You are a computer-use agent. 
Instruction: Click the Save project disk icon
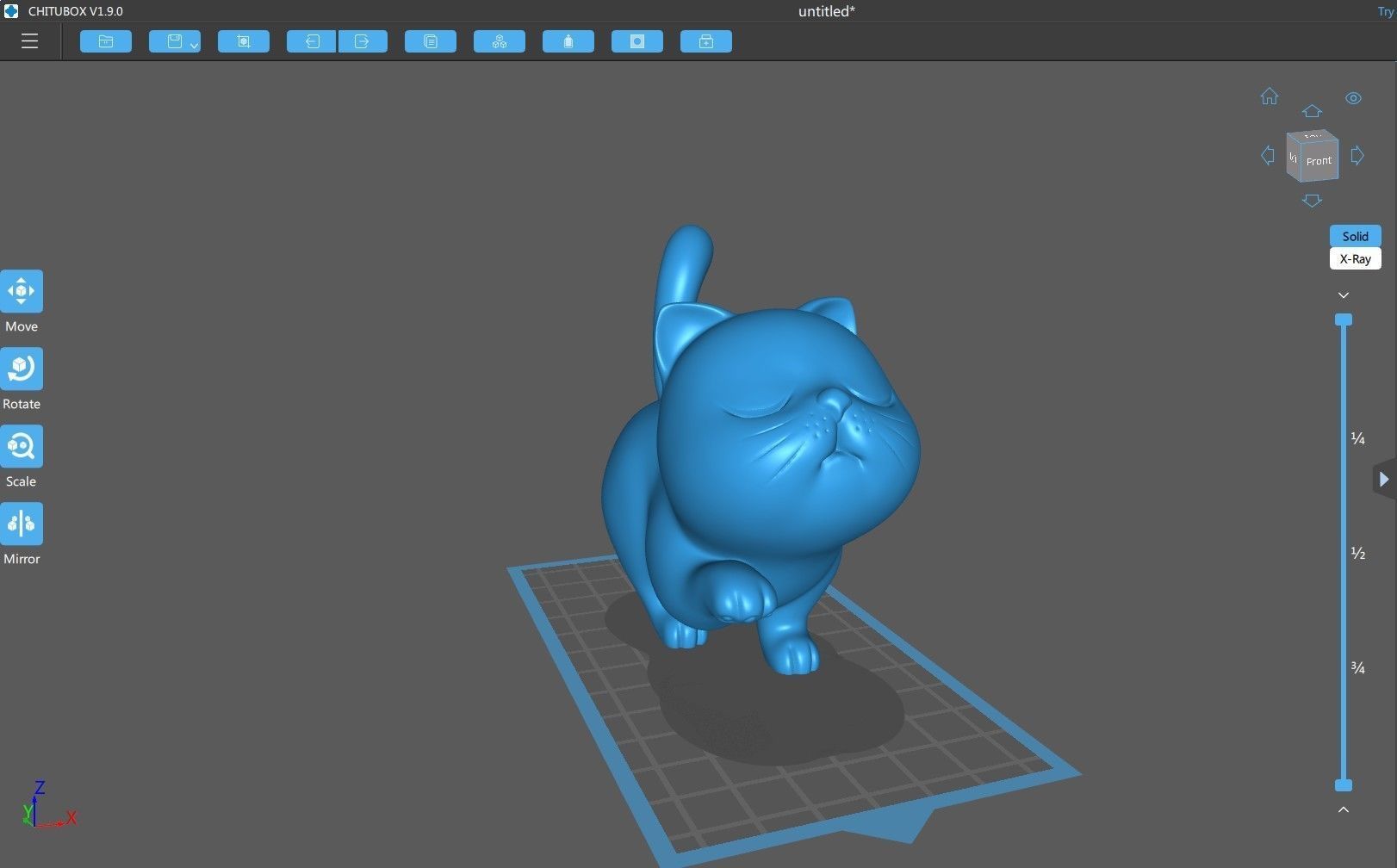(x=174, y=41)
